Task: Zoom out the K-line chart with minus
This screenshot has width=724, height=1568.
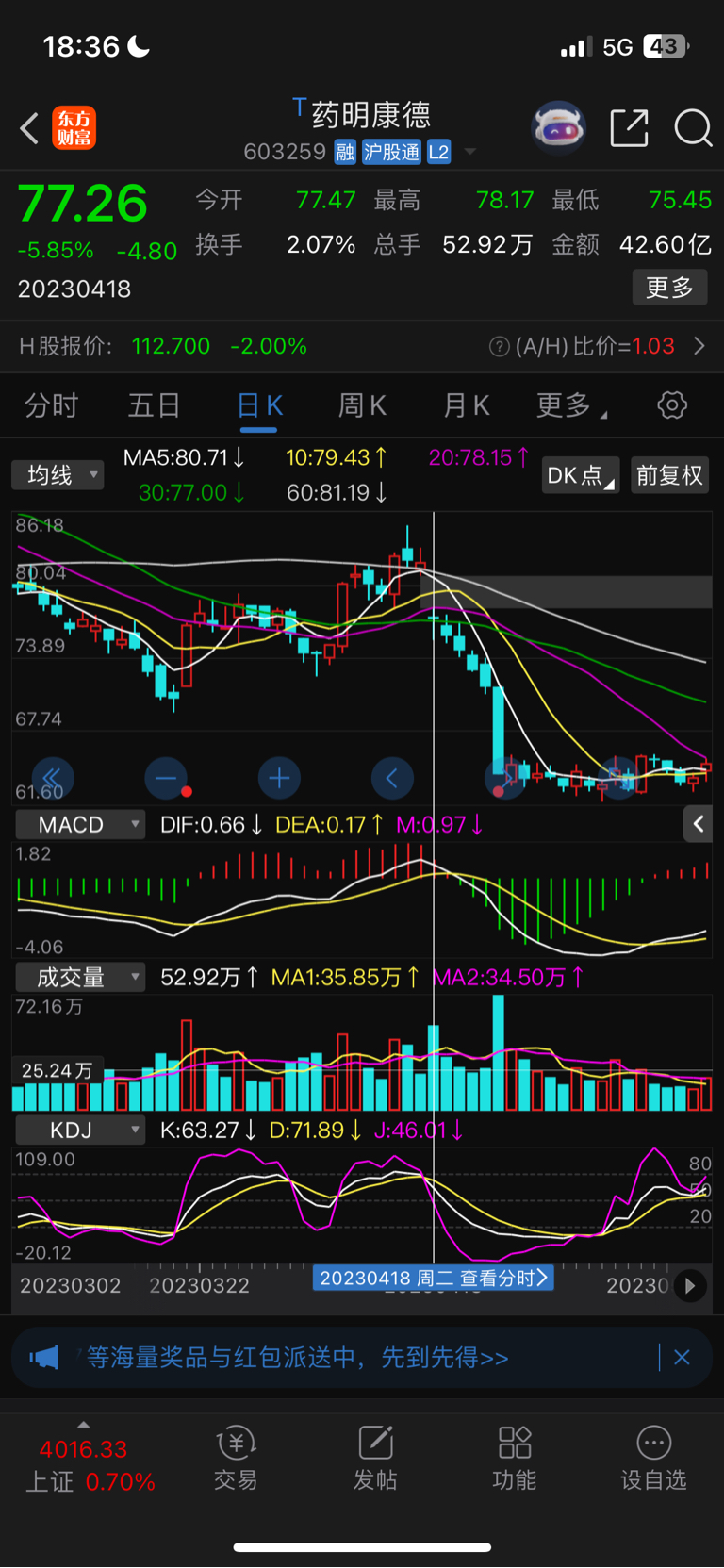Action: click(x=166, y=778)
